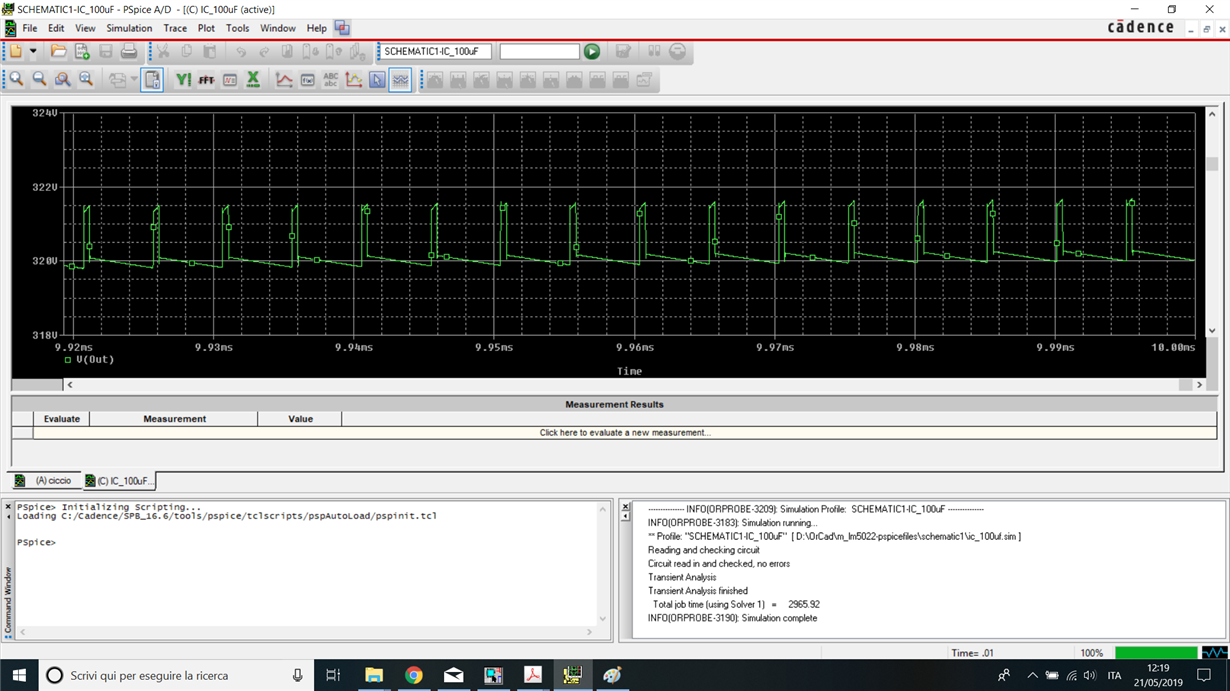Image resolution: width=1230 pixels, height=691 pixels.
Task: Switch to the (A) ciccio tab
Action: 48,480
